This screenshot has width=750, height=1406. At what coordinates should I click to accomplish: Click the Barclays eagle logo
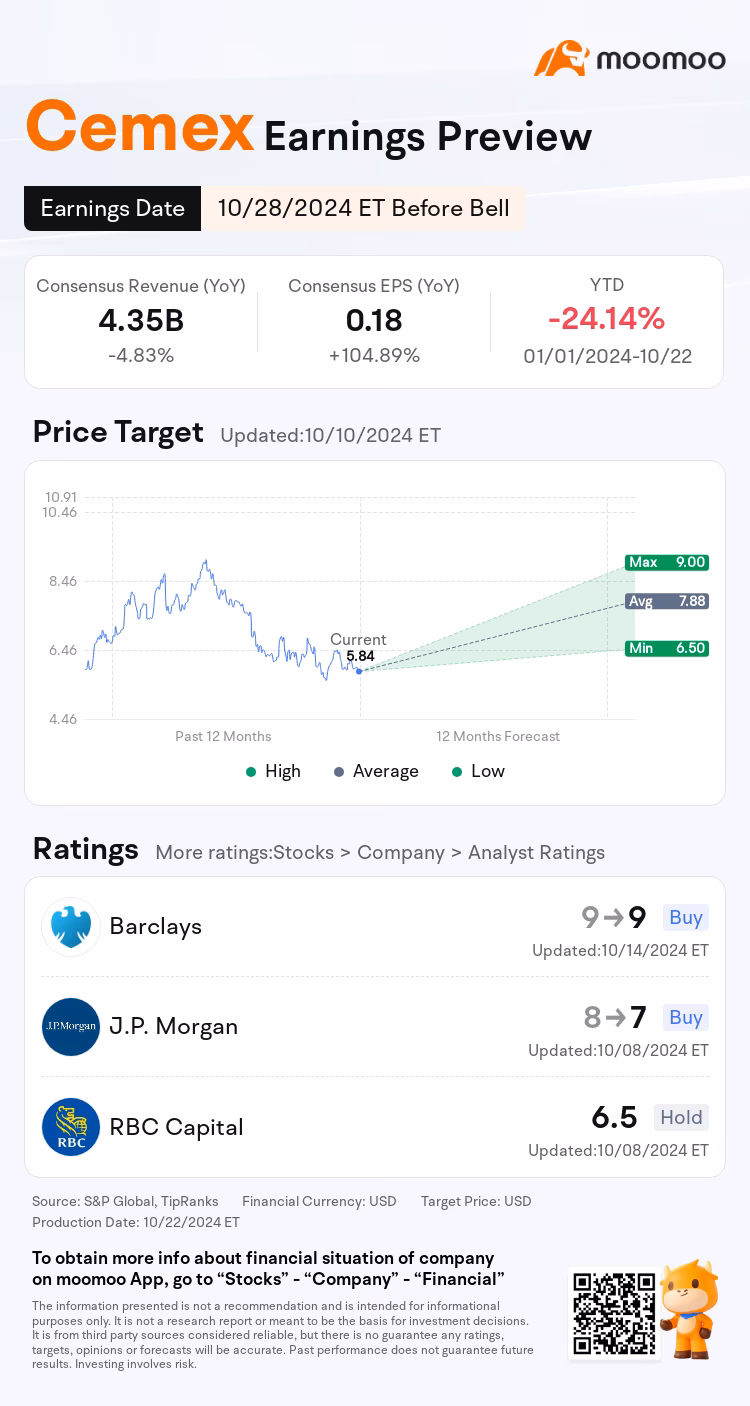click(71, 927)
